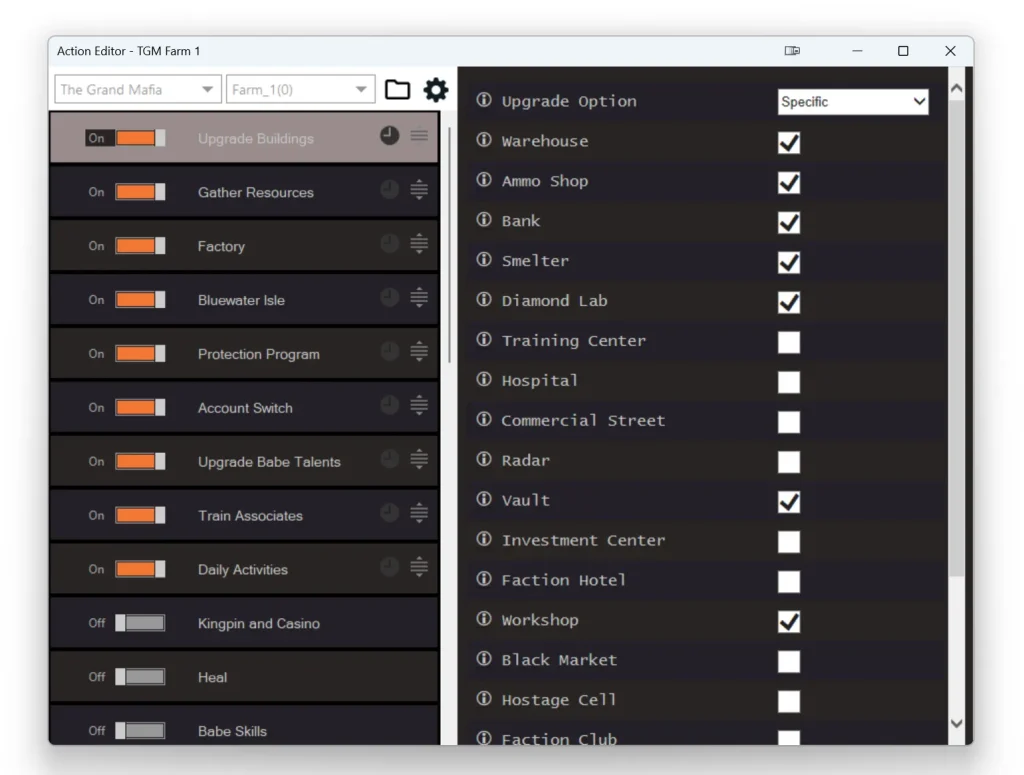Click the reorder handle icon for Train Associates
This screenshot has width=1024, height=775.
(419, 513)
